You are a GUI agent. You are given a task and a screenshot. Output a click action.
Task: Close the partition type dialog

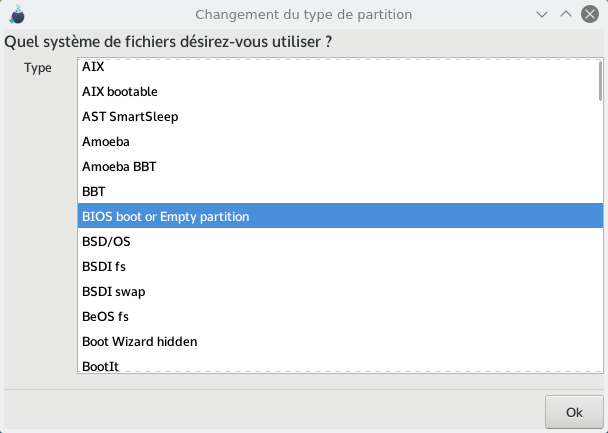coord(590,14)
